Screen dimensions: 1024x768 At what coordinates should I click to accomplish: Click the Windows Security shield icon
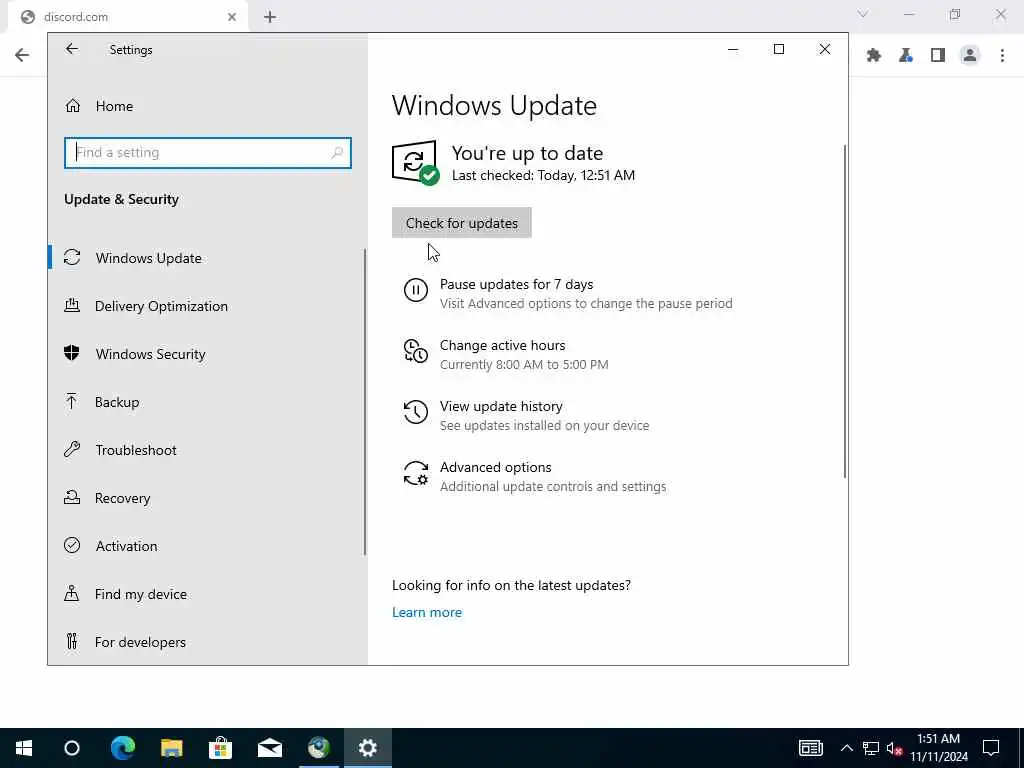[72, 353]
